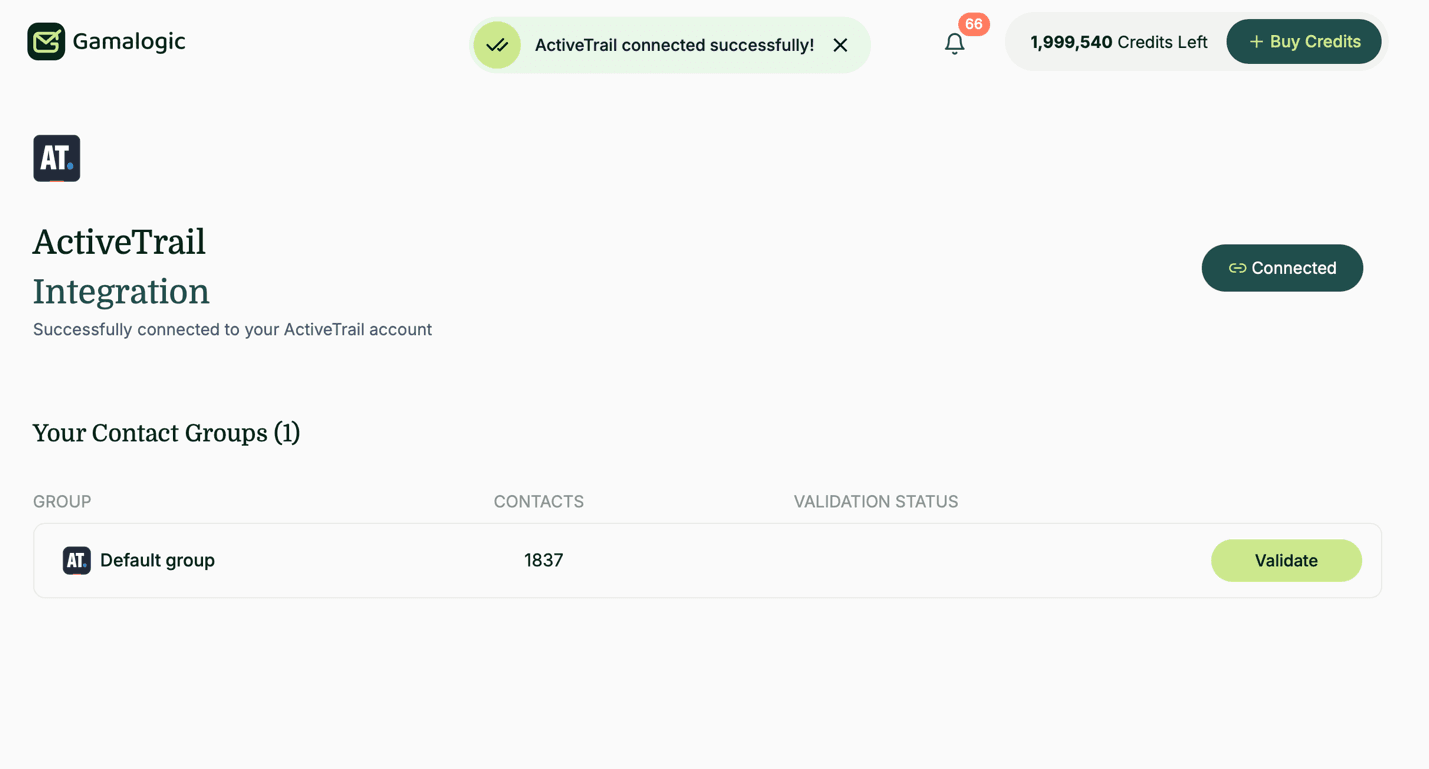This screenshot has height=769, width=1429.
Task: Select the envelope icon in the Gamalogic logo
Action: 45,41
